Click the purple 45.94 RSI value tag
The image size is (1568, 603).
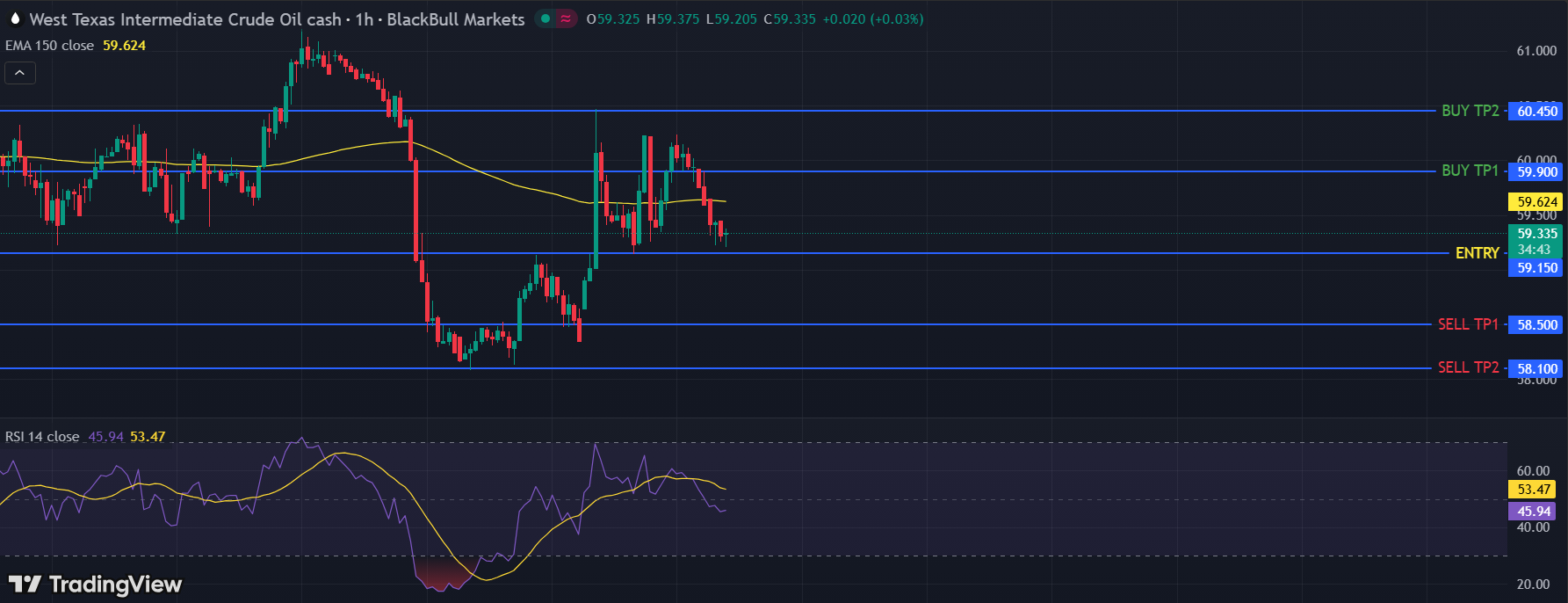pos(1533,512)
